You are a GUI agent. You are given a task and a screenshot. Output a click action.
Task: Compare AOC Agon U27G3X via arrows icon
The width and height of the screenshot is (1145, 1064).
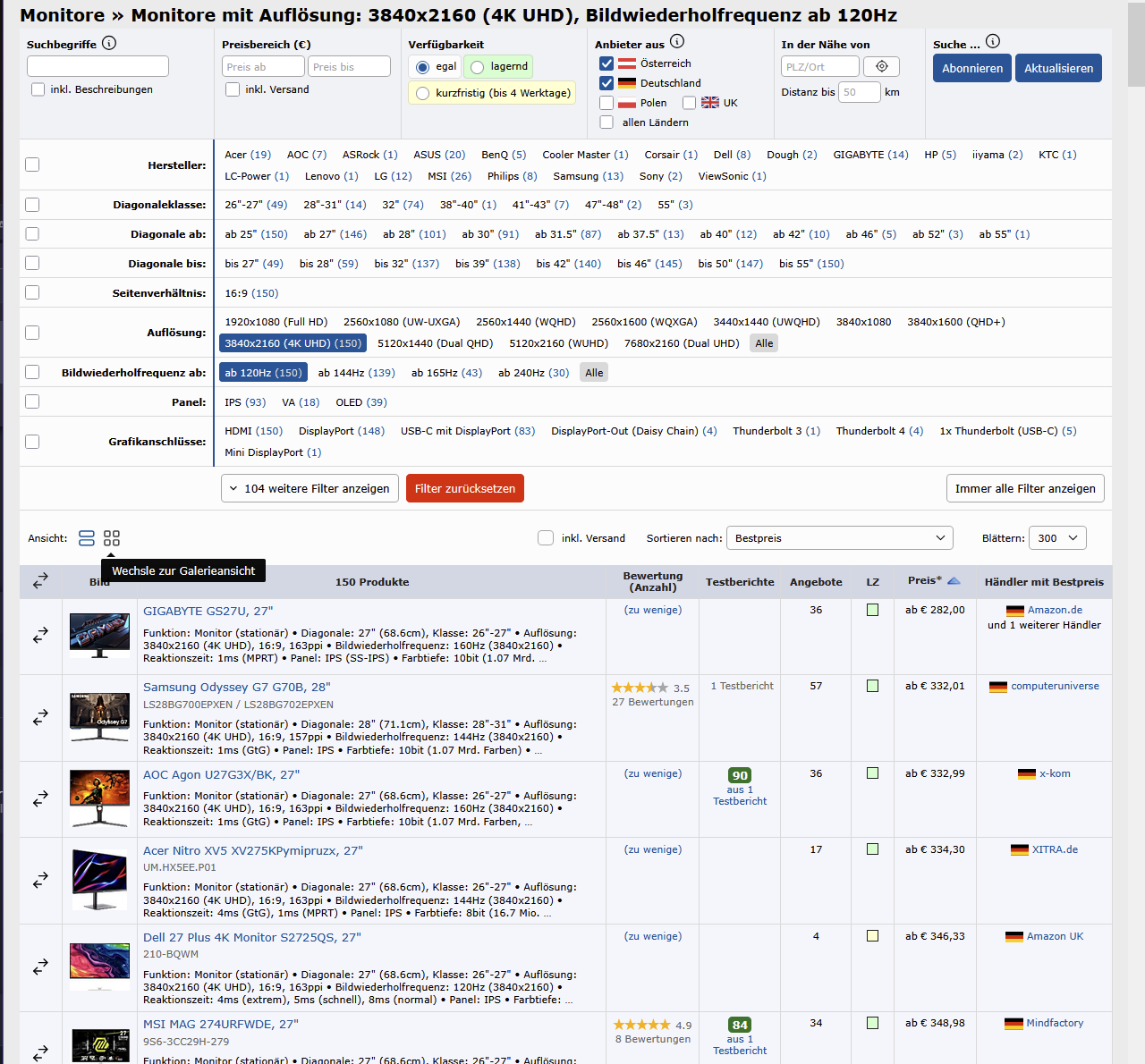point(40,799)
